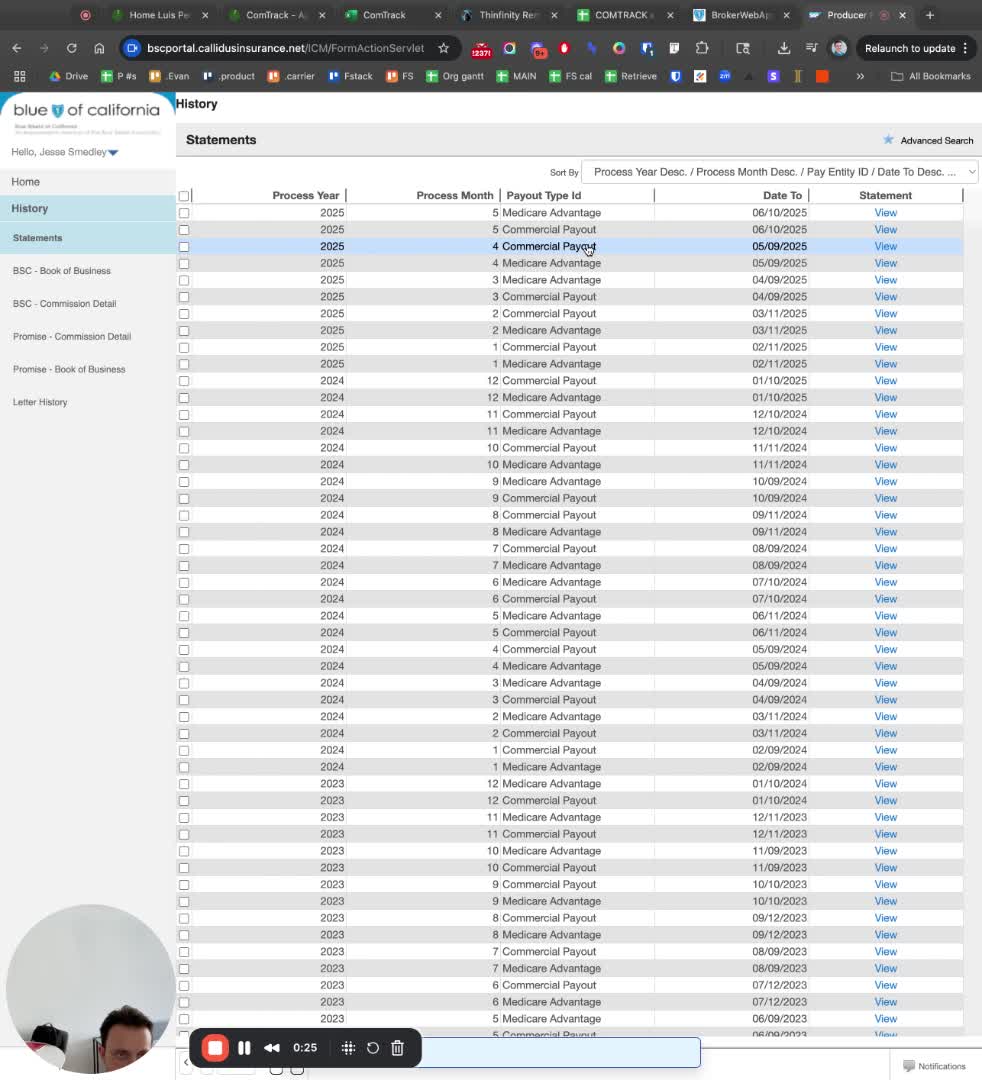The height and width of the screenshot is (1080, 982).
Task: Click the Relaunch to update button
Action: click(917, 48)
